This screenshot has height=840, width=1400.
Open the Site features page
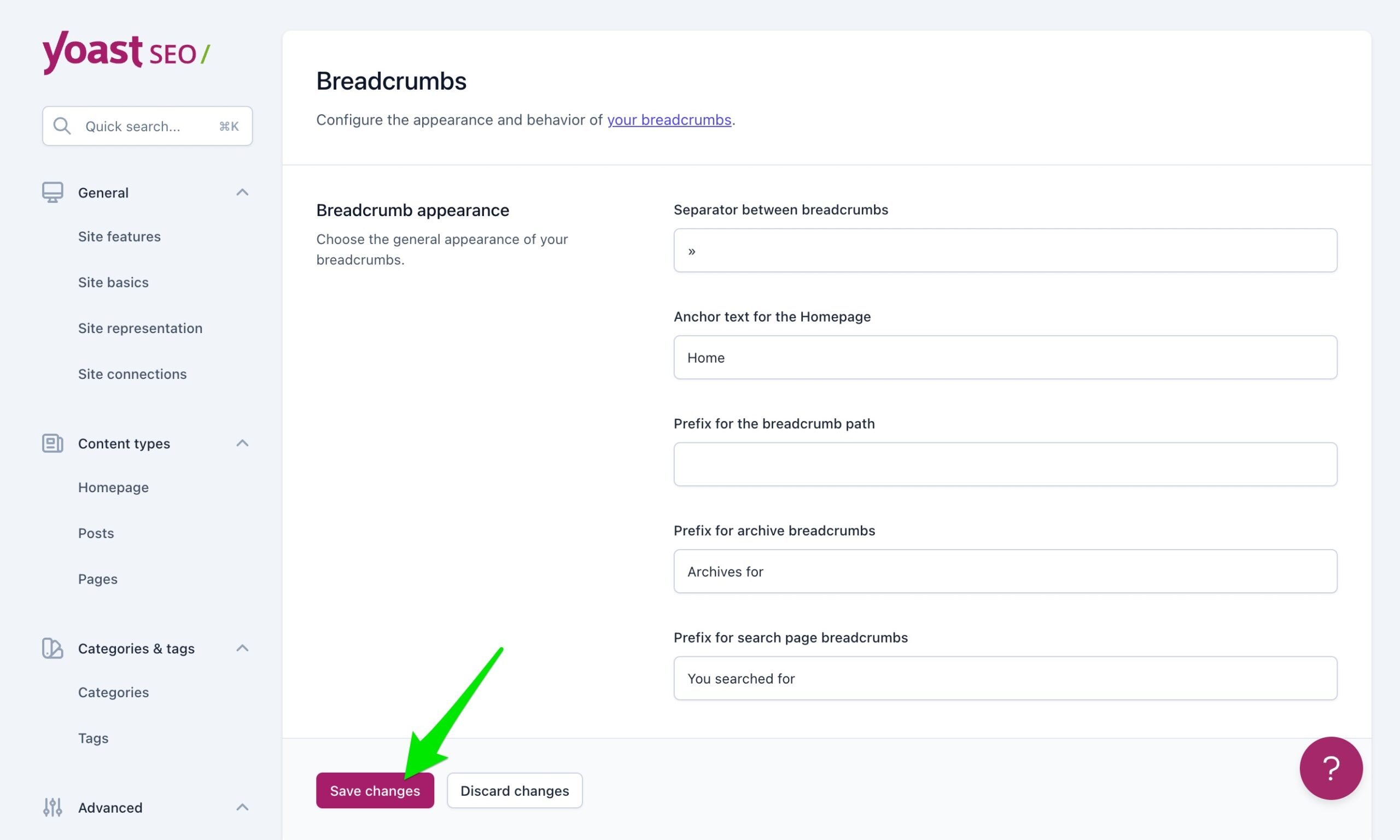point(119,236)
